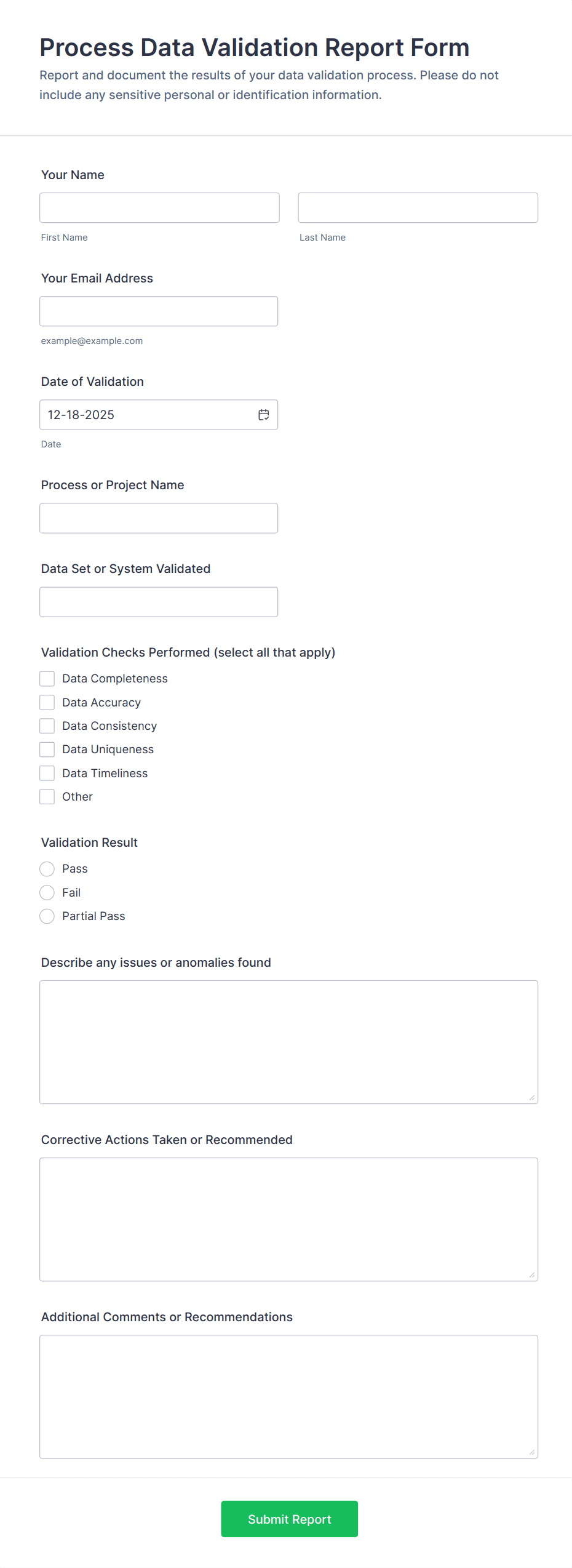Click the Process or Project Name field
This screenshot has width=572, height=1568.
pyautogui.click(x=159, y=518)
